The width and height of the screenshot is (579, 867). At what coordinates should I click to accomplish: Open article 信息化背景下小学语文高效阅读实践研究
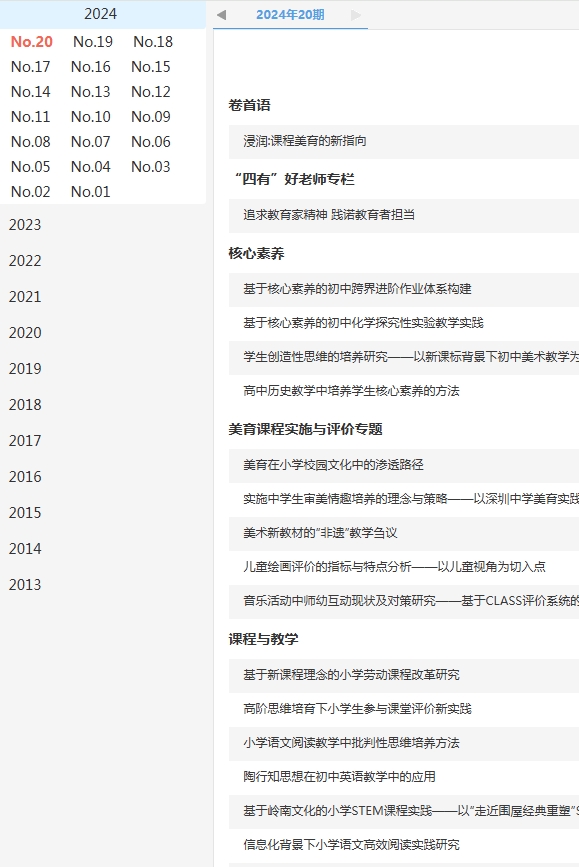pyautogui.click(x=351, y=845)
